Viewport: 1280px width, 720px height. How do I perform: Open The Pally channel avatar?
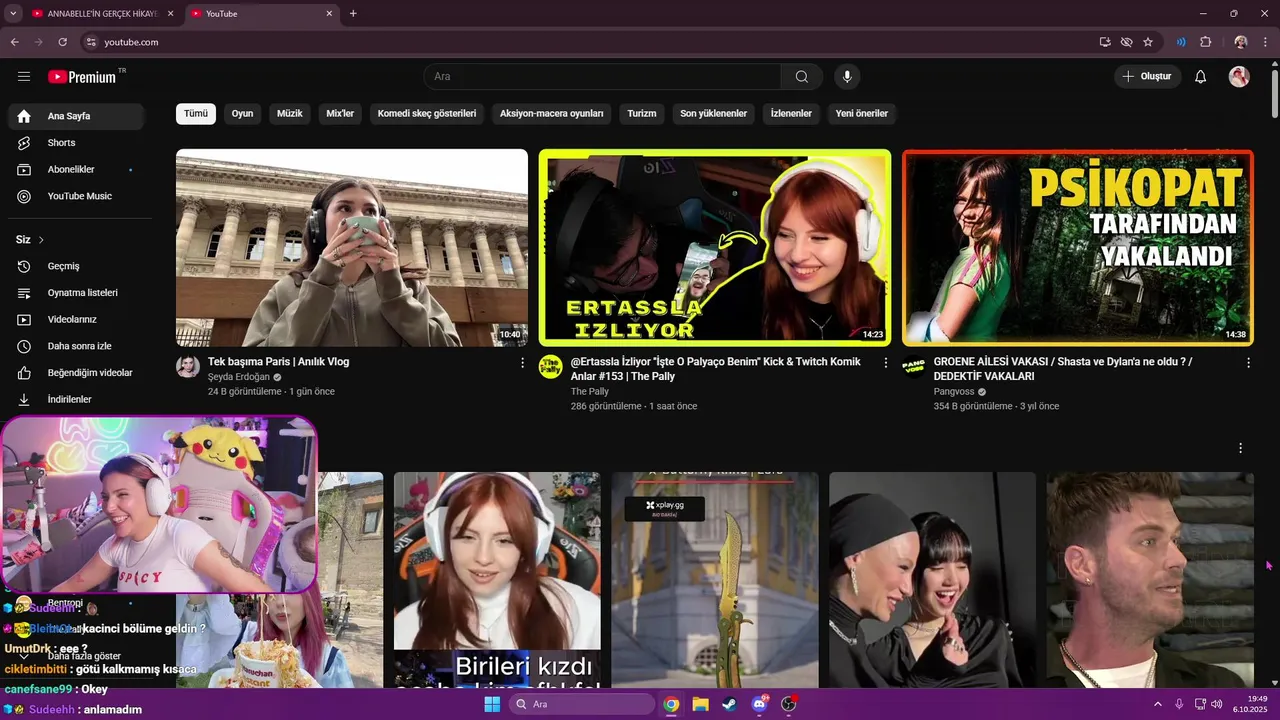(551, 366)
